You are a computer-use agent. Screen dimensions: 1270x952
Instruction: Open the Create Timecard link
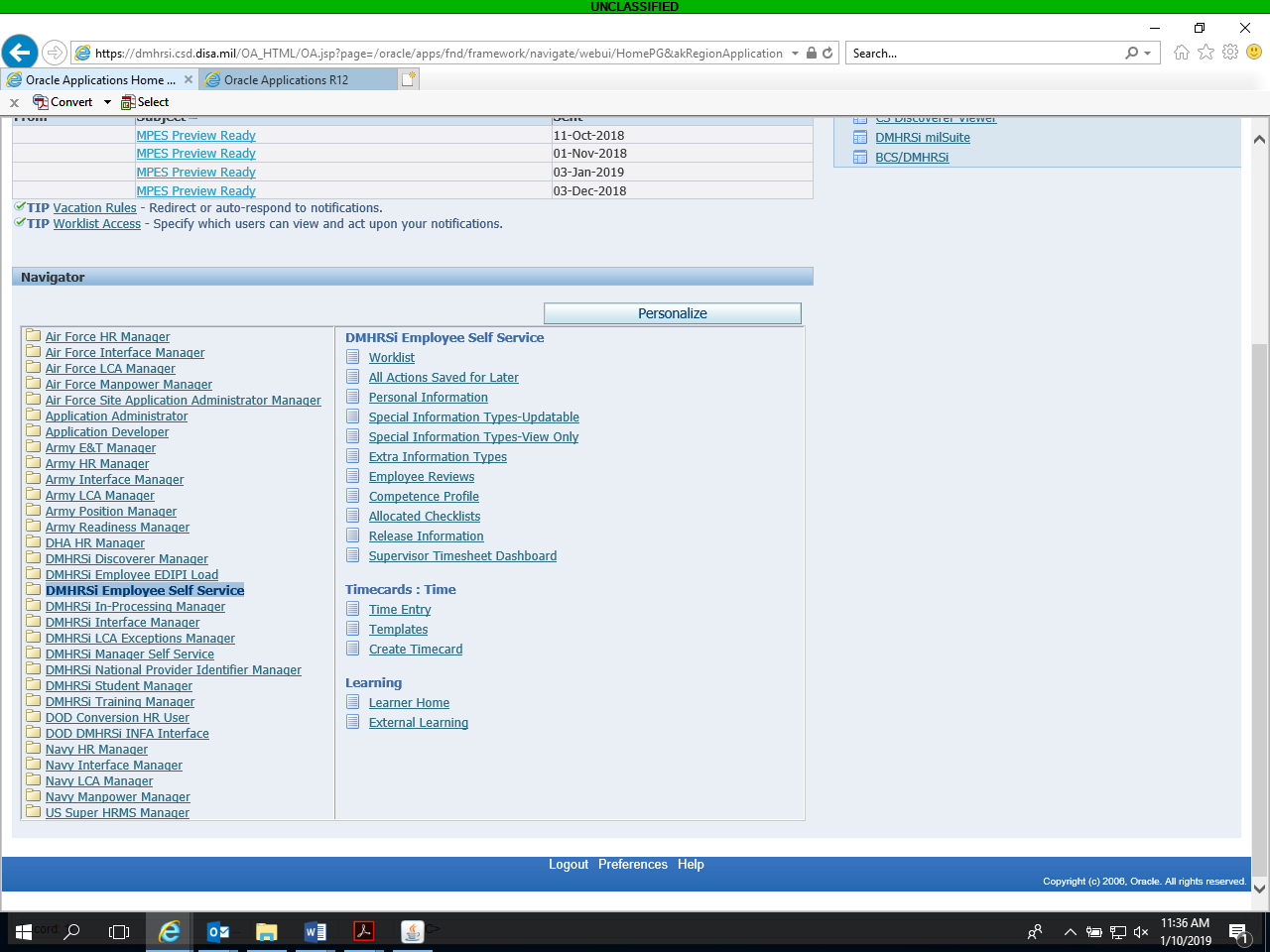click(416, 650)
